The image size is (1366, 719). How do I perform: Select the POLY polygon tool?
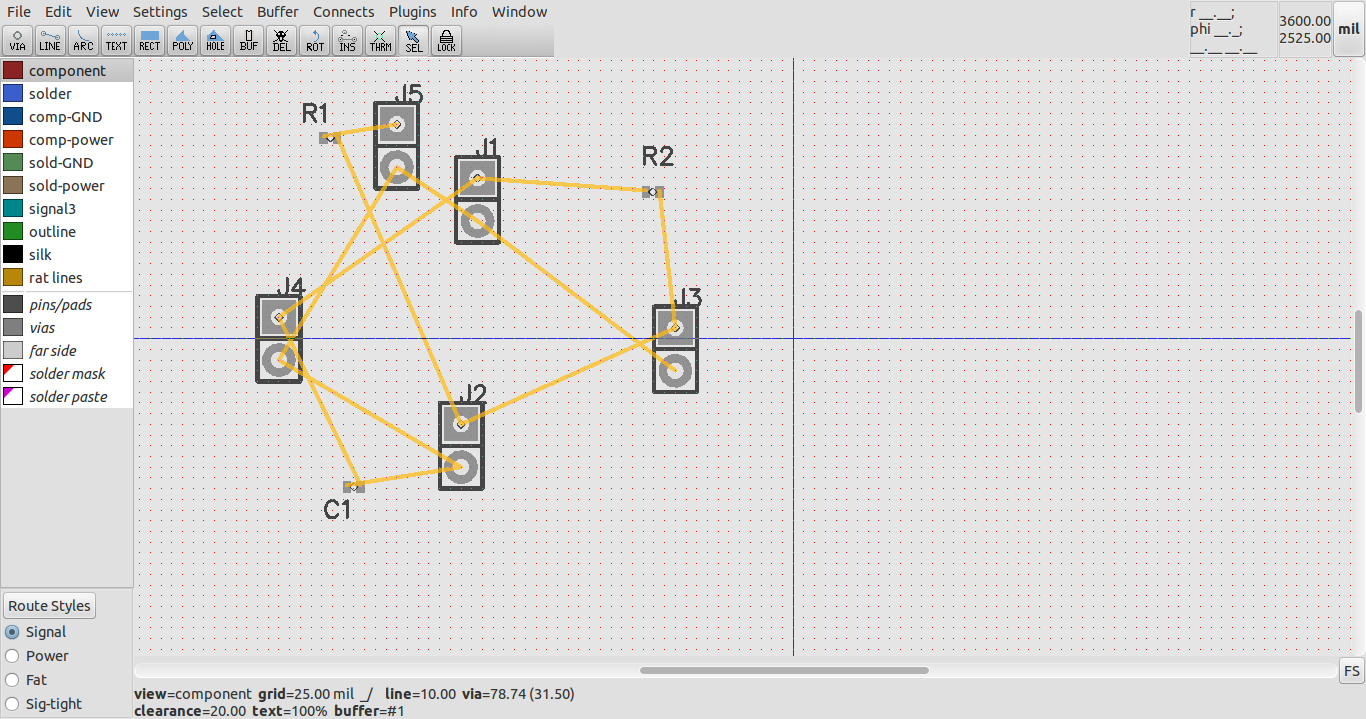click(x=182, y=40)
